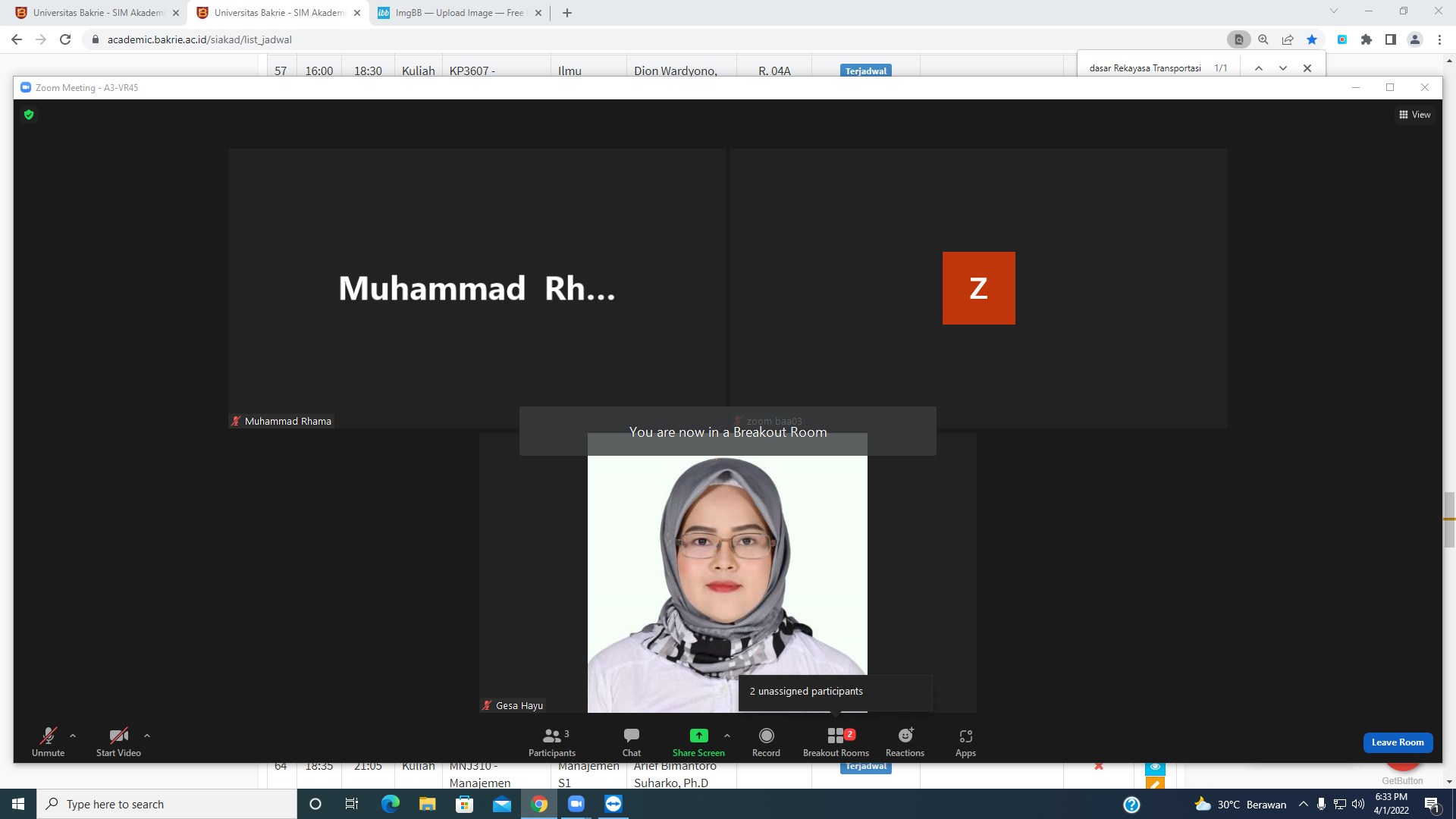The image size is (1456, 819).
Task: Click the Chrome address bar URL
Action: (x=199, y=39)
